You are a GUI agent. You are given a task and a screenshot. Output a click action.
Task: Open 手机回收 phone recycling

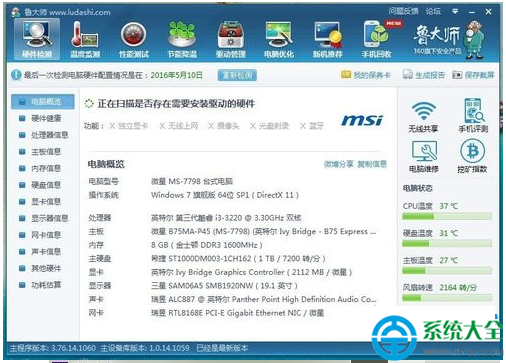377,39
